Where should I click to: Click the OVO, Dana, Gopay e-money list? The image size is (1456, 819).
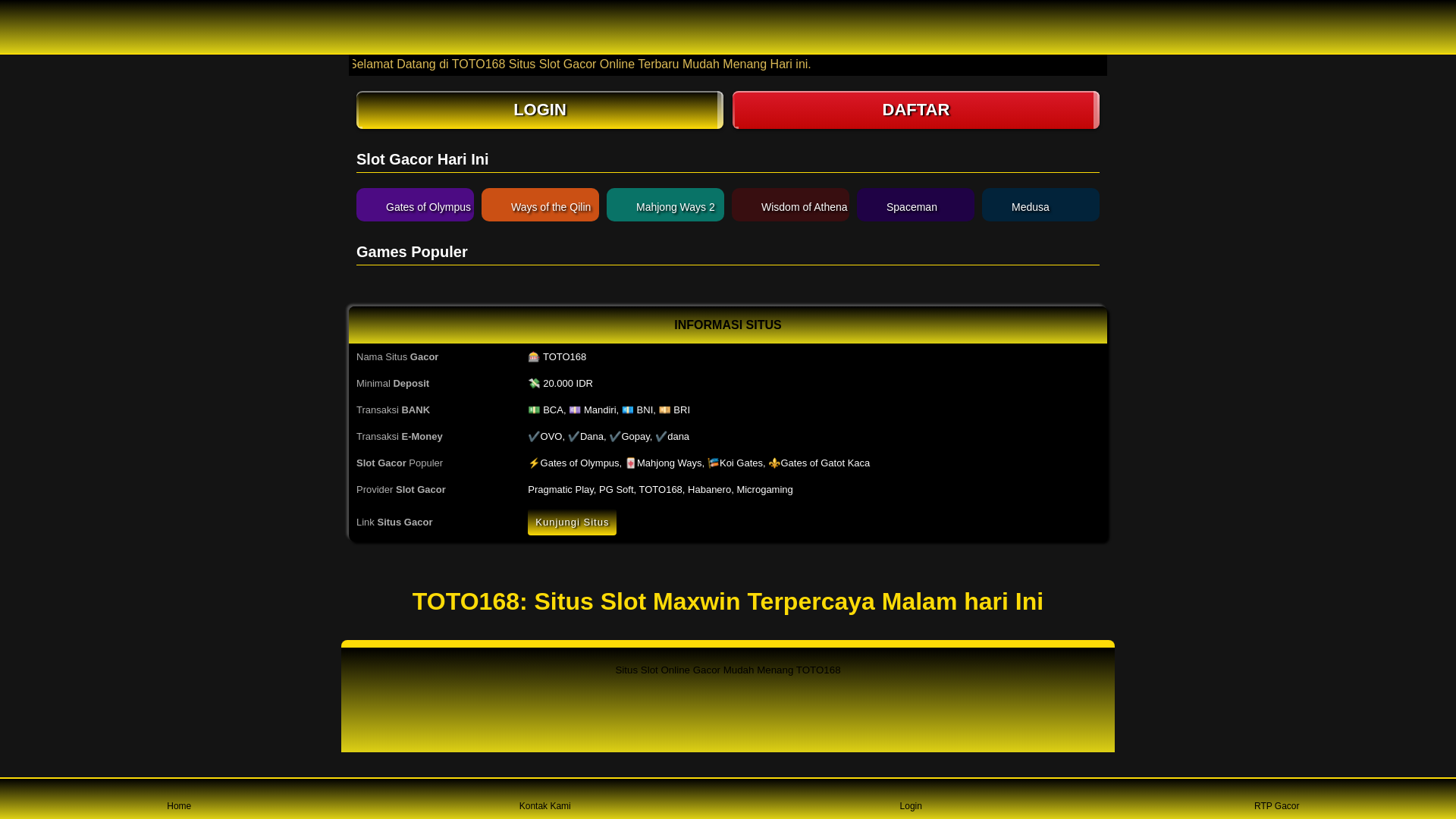[608, 437]
